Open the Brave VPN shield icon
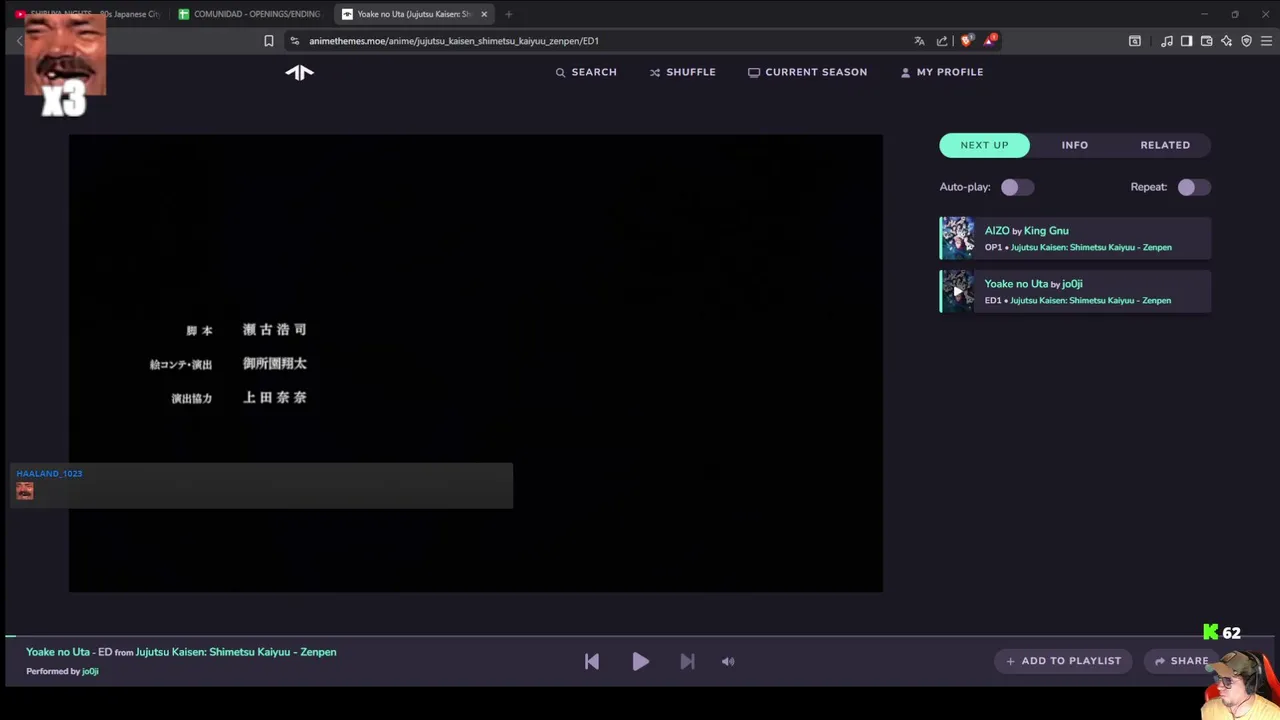This screenshot has width=1280, height=720. click(1246, 41)
